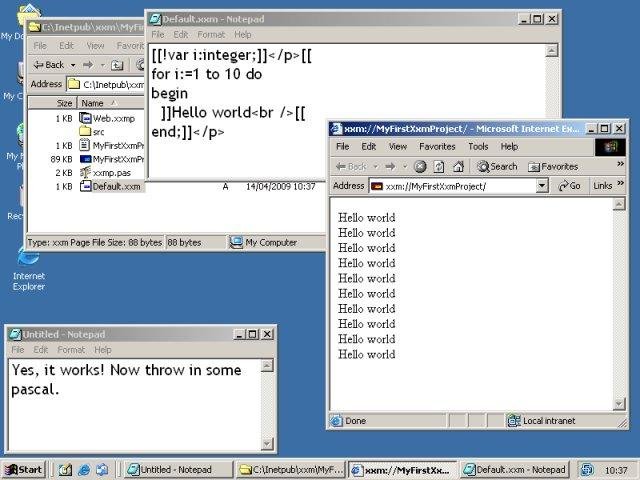Click My Computer icon in Explorer status bar
Viewport: 640px width, 480px height.
coord(236,242)
